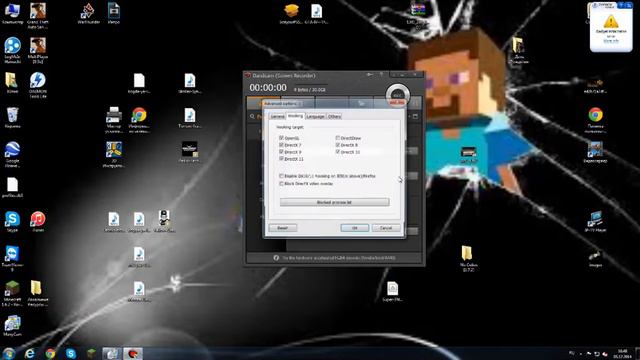Toggle the OpenGL hooking checkbox

281,138
